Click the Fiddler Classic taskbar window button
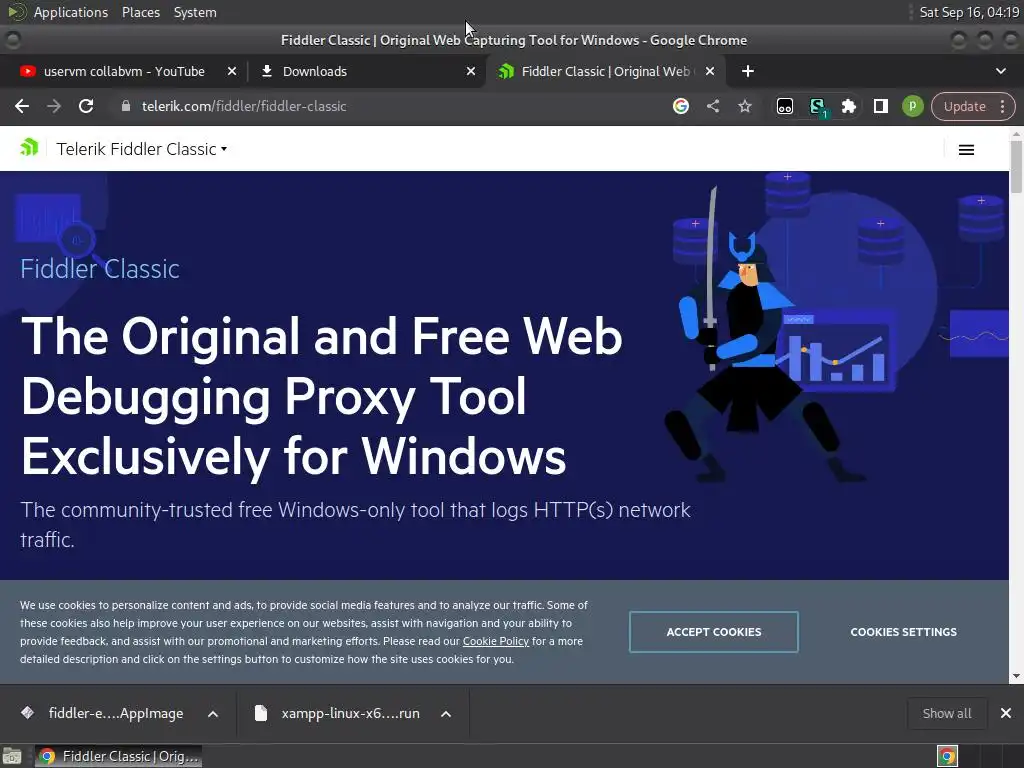 118,756
